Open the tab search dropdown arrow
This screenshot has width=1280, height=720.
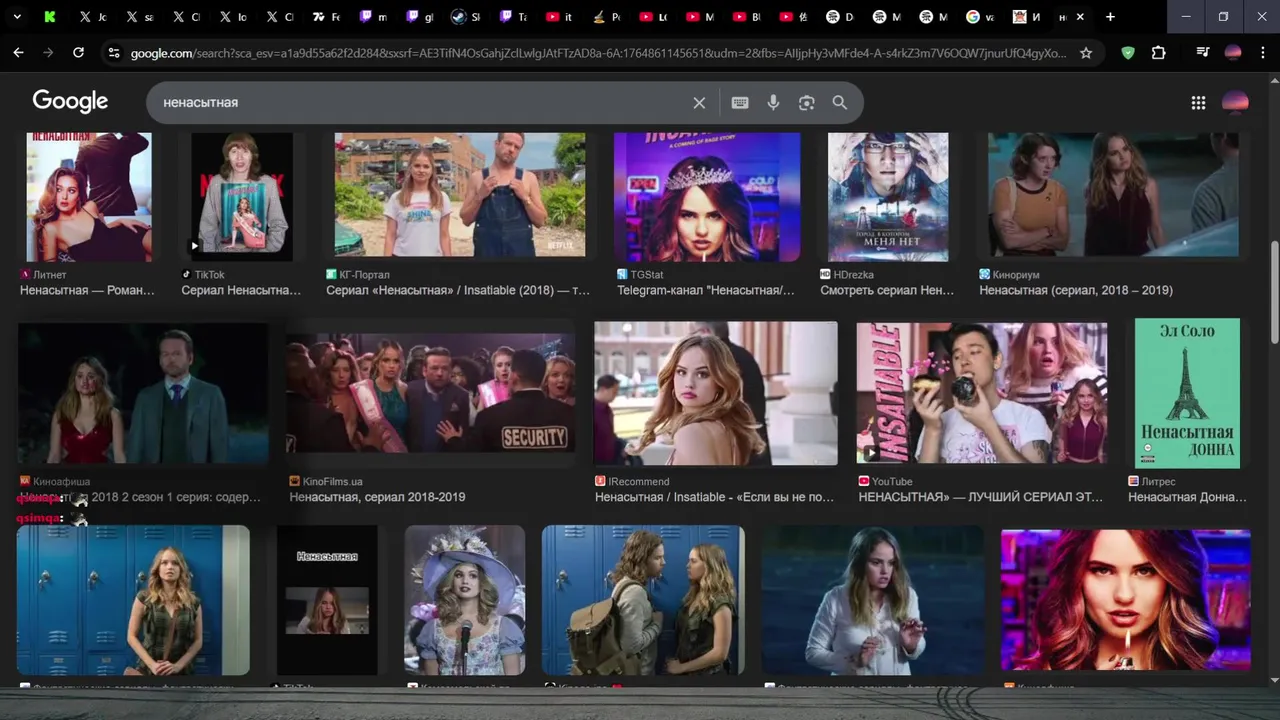point(17,17)
